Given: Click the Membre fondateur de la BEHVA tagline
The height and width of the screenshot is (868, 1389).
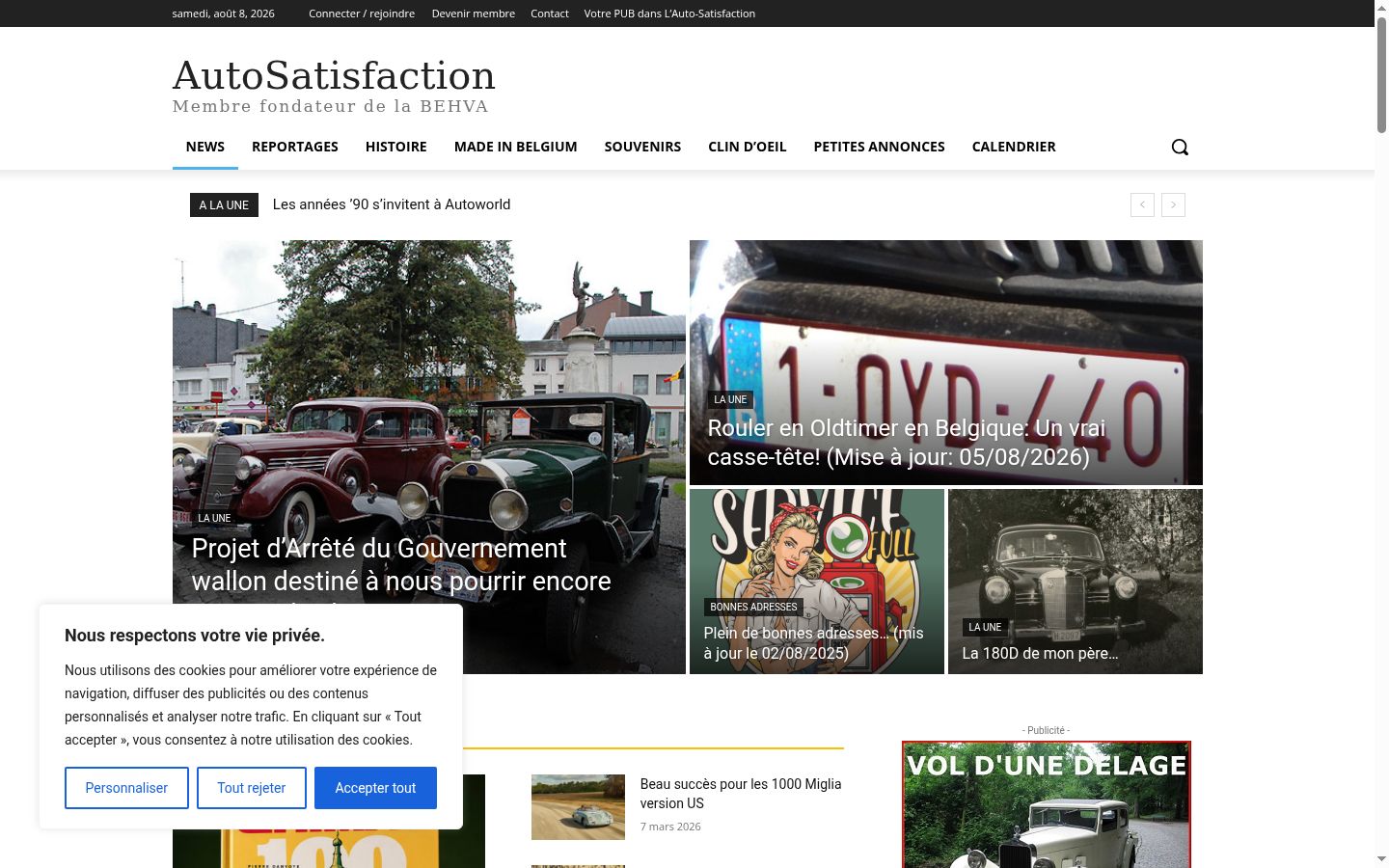Looking at the screenshot, I should click(331, 106).
